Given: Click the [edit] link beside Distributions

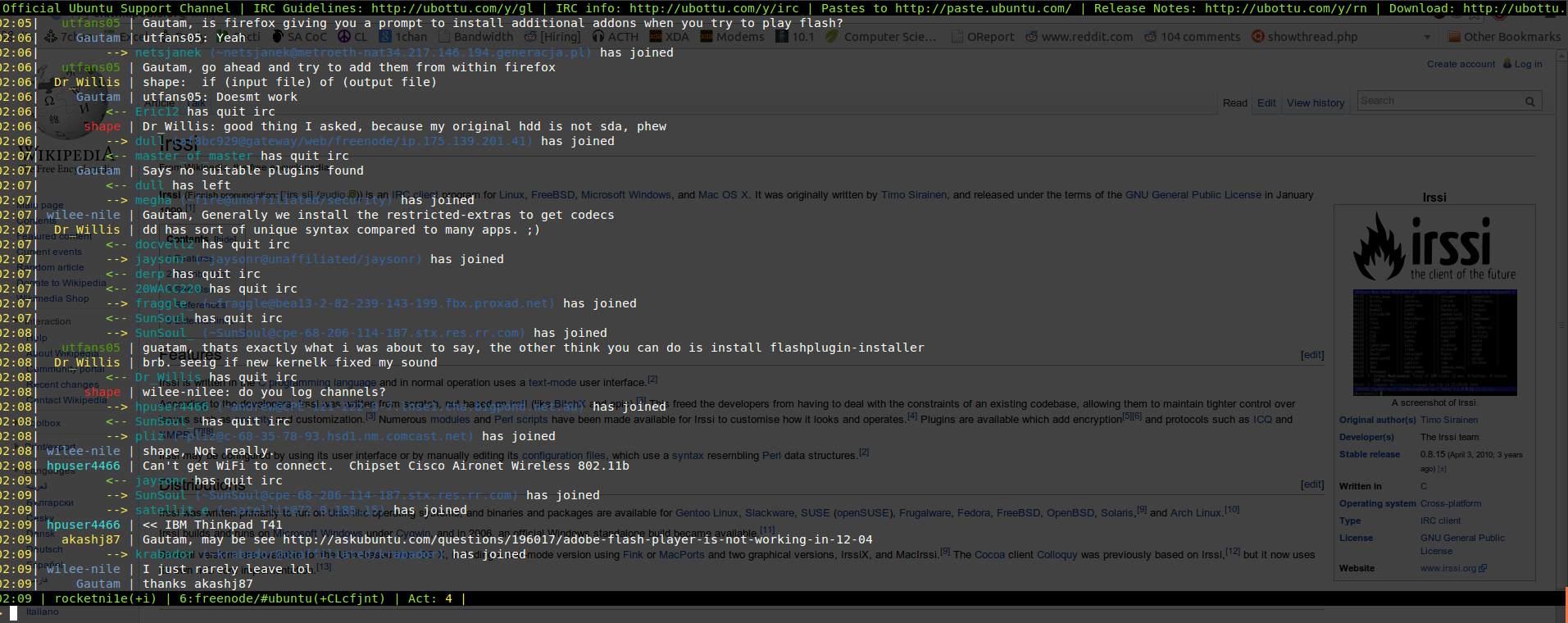Looking at the screenshot, I should click(1312, 484).
